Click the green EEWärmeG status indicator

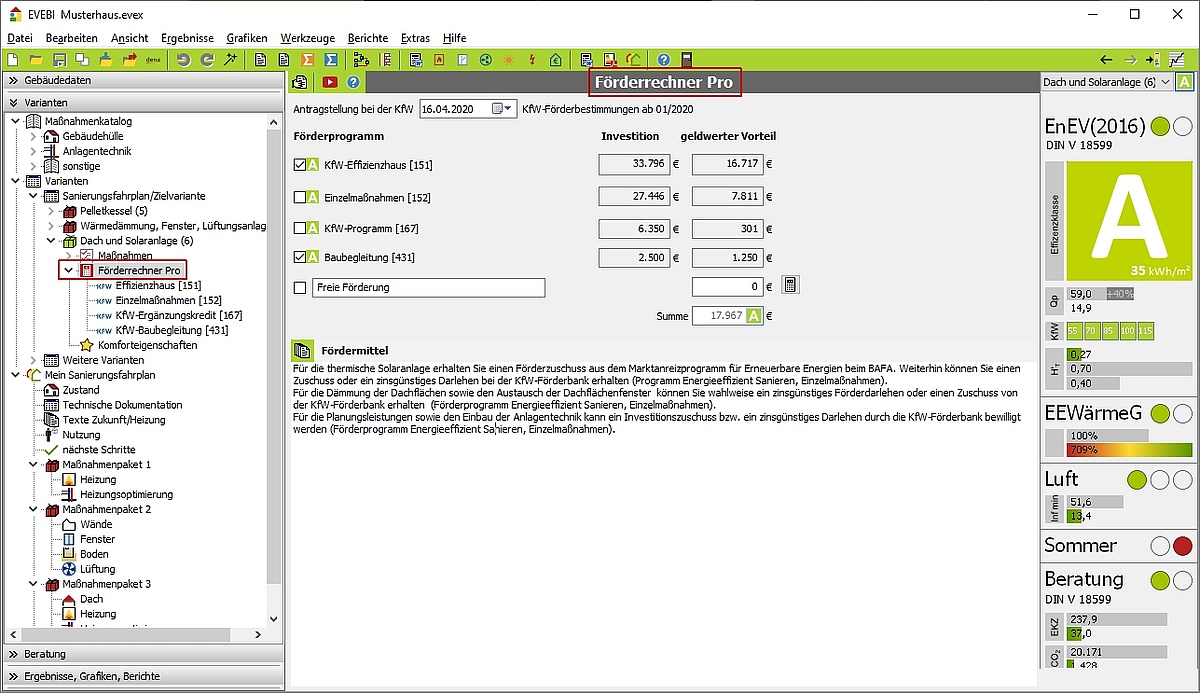point(1160,413)
